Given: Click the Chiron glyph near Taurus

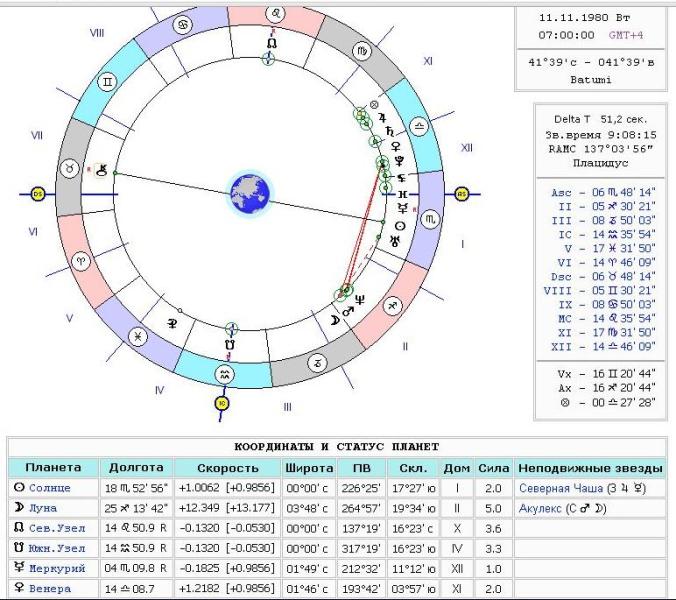Looking at the screenshot, I should pyautogui.click(x=101, y=169).
